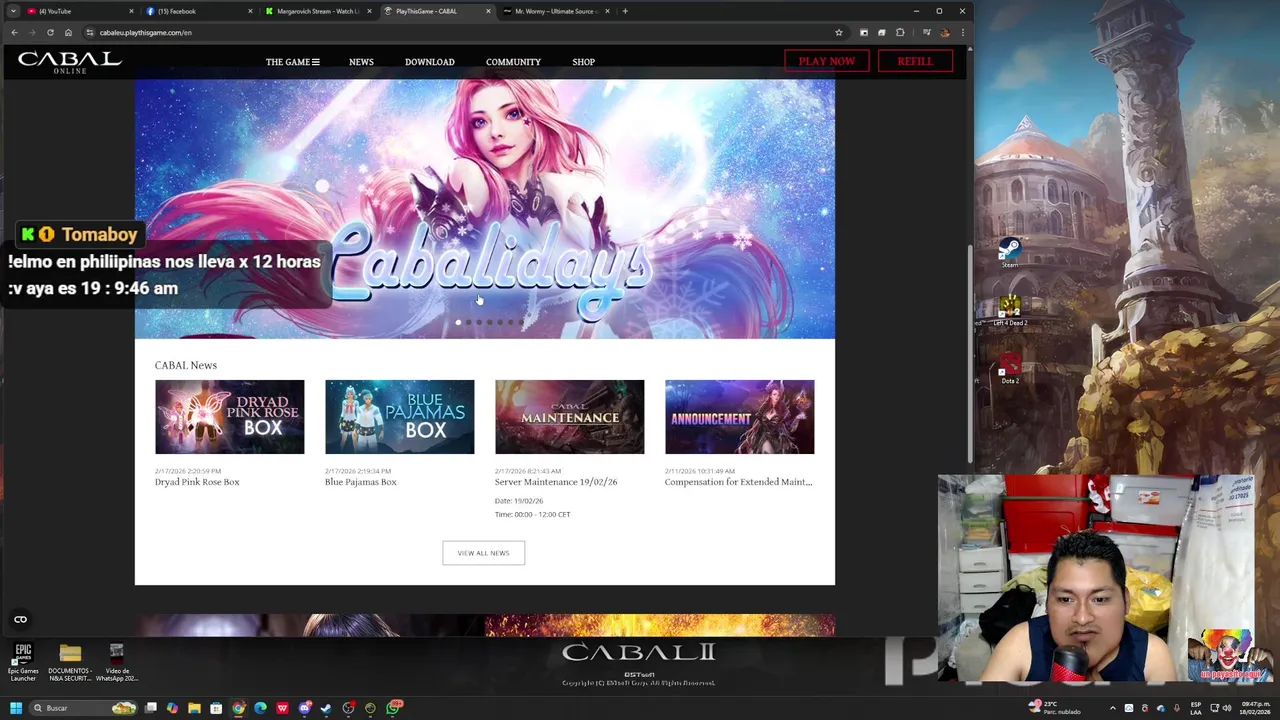Open the Epic Games Launcher desktop icon
The height and width of the screenshot is (720, 1280).
click(x=23, y=663)
